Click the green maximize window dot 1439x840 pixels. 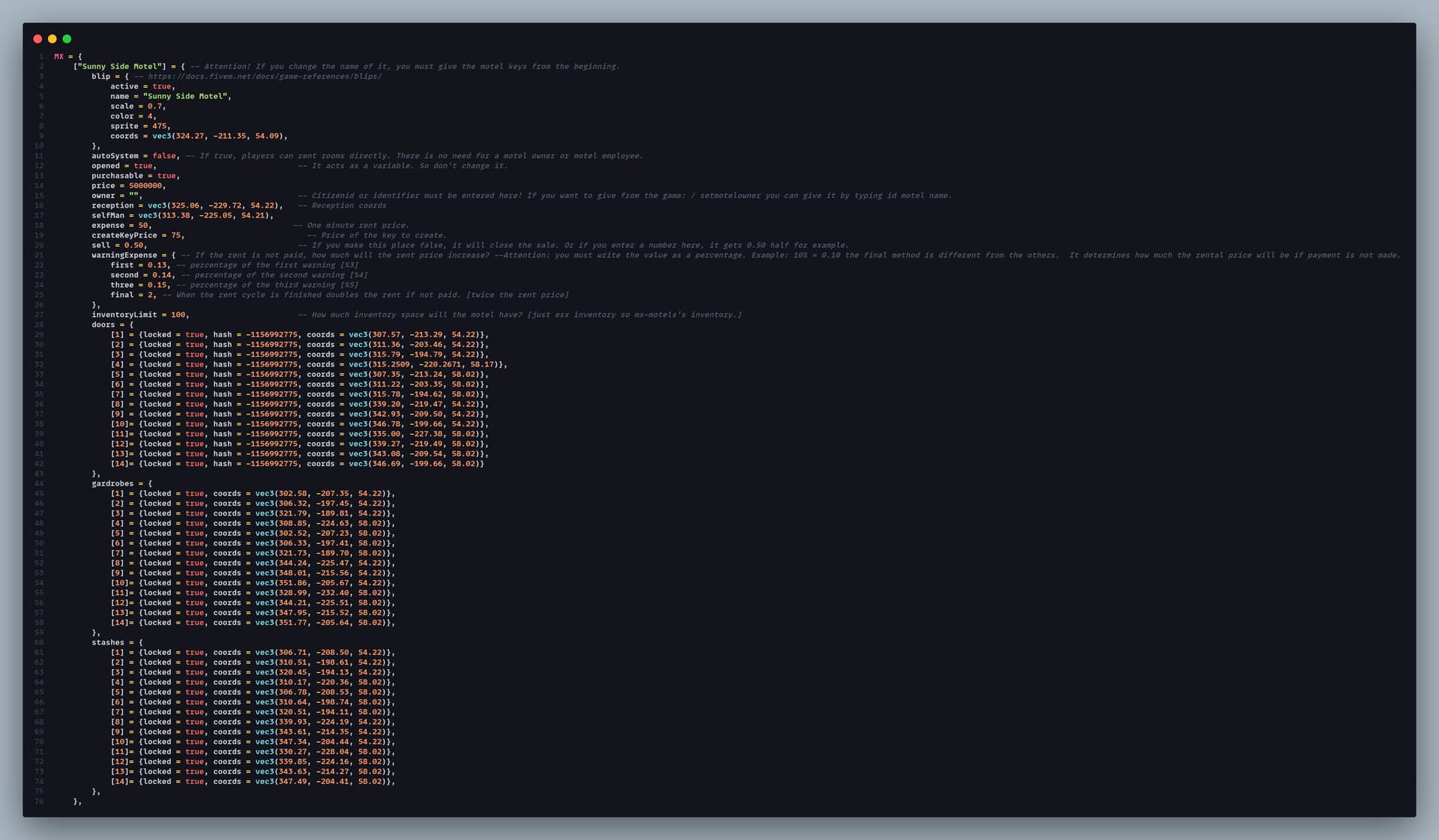(67, 39)
